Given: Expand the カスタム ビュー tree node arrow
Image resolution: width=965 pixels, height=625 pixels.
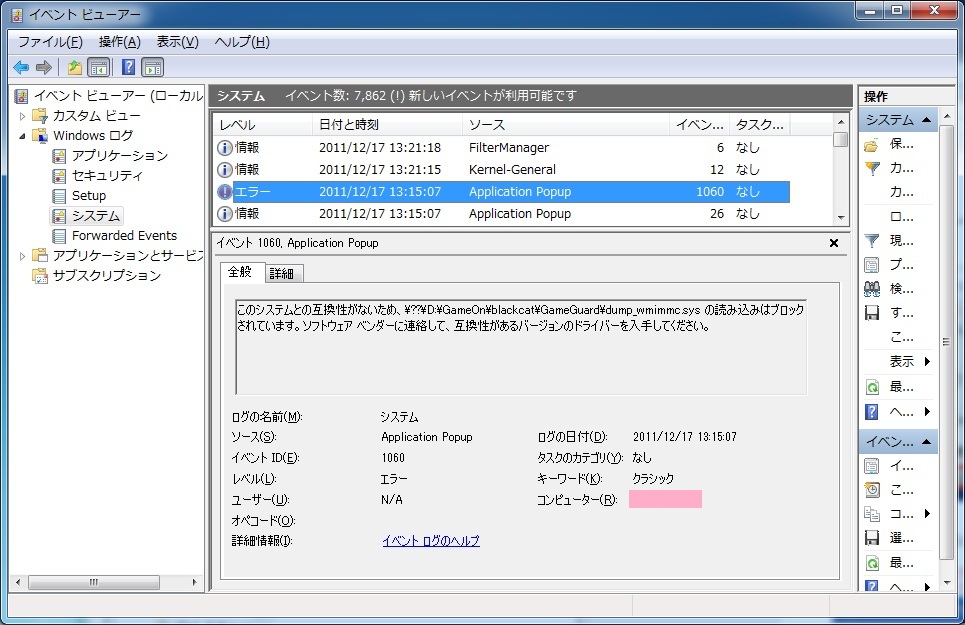Looking at the screenshot, I should 23,116.
